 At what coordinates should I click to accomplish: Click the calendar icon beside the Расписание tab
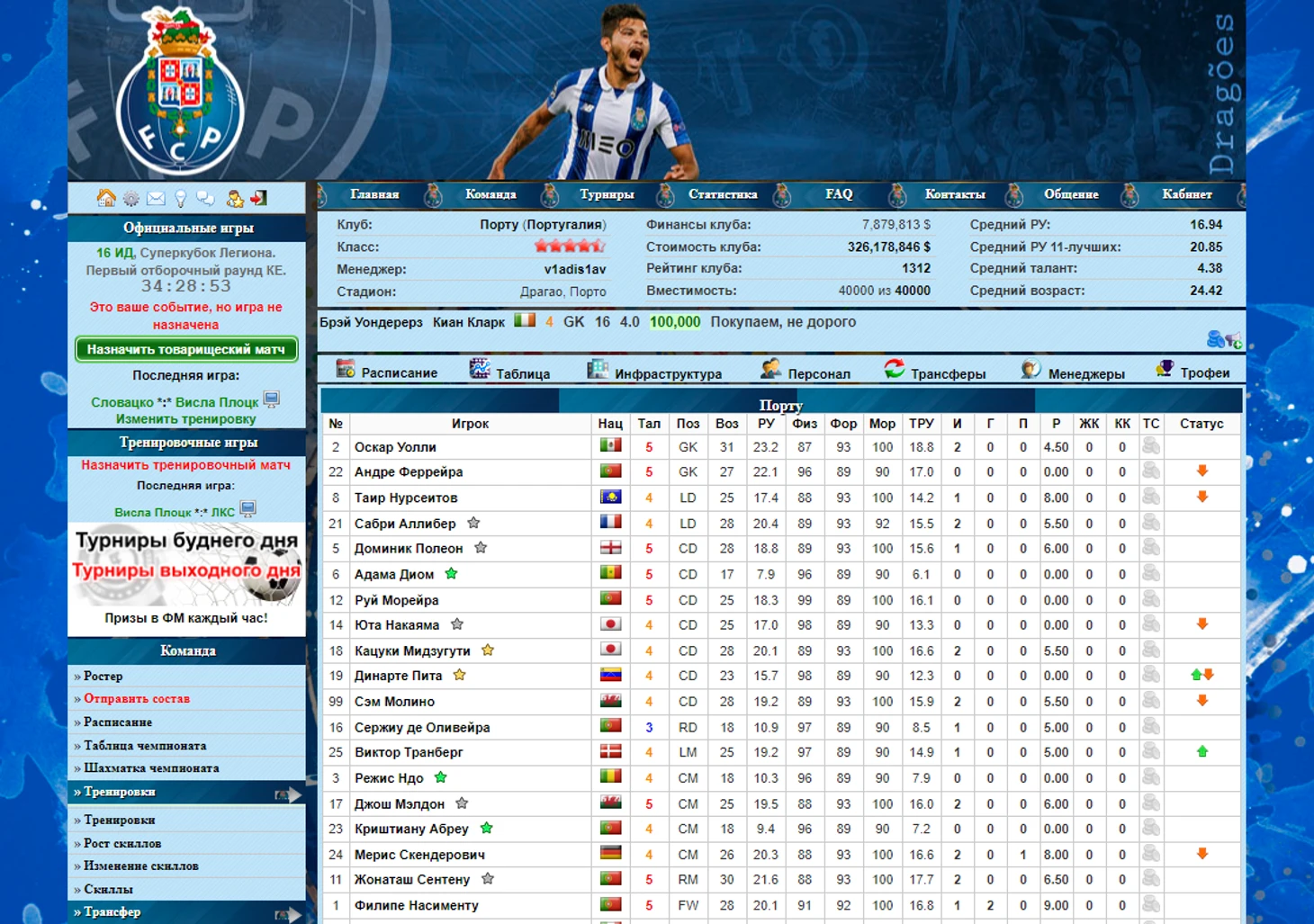(x=346, y=369)
